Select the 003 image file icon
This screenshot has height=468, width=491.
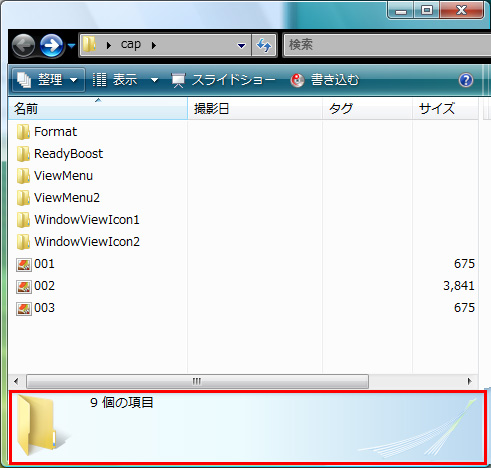click(x=24, y=309)
